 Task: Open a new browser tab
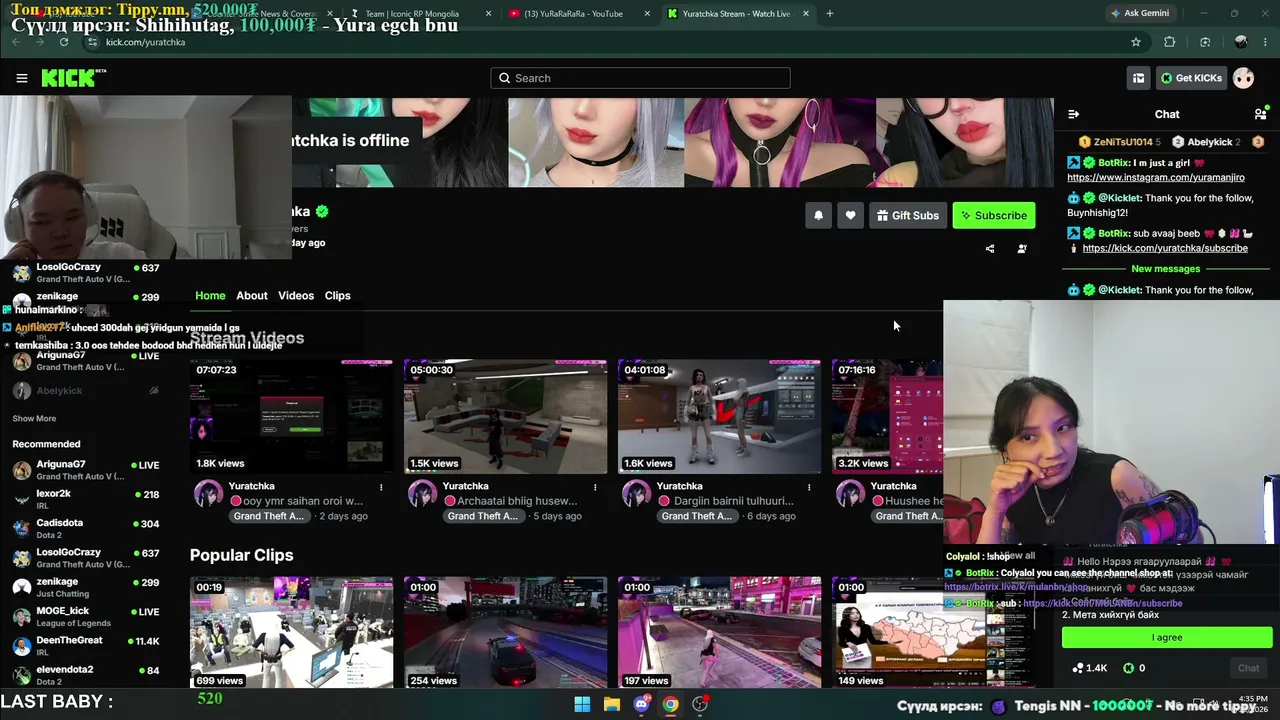click(830, 14)
